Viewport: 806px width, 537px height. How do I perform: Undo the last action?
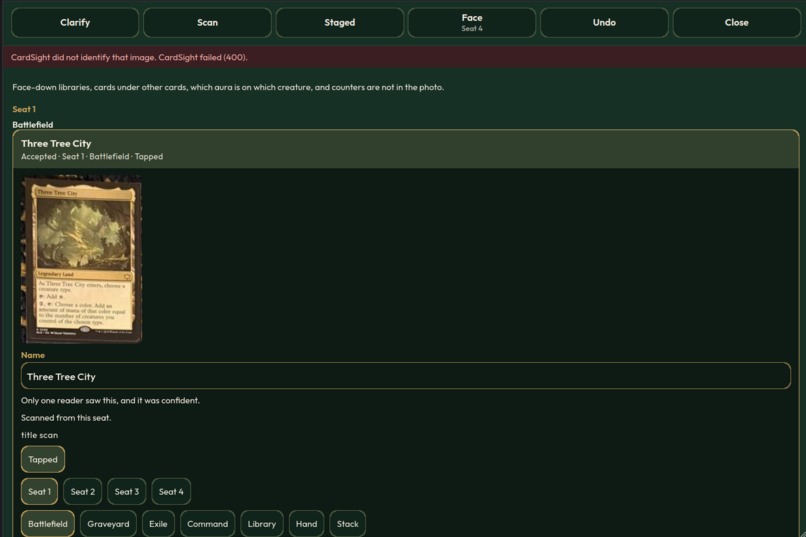point(604,23)
